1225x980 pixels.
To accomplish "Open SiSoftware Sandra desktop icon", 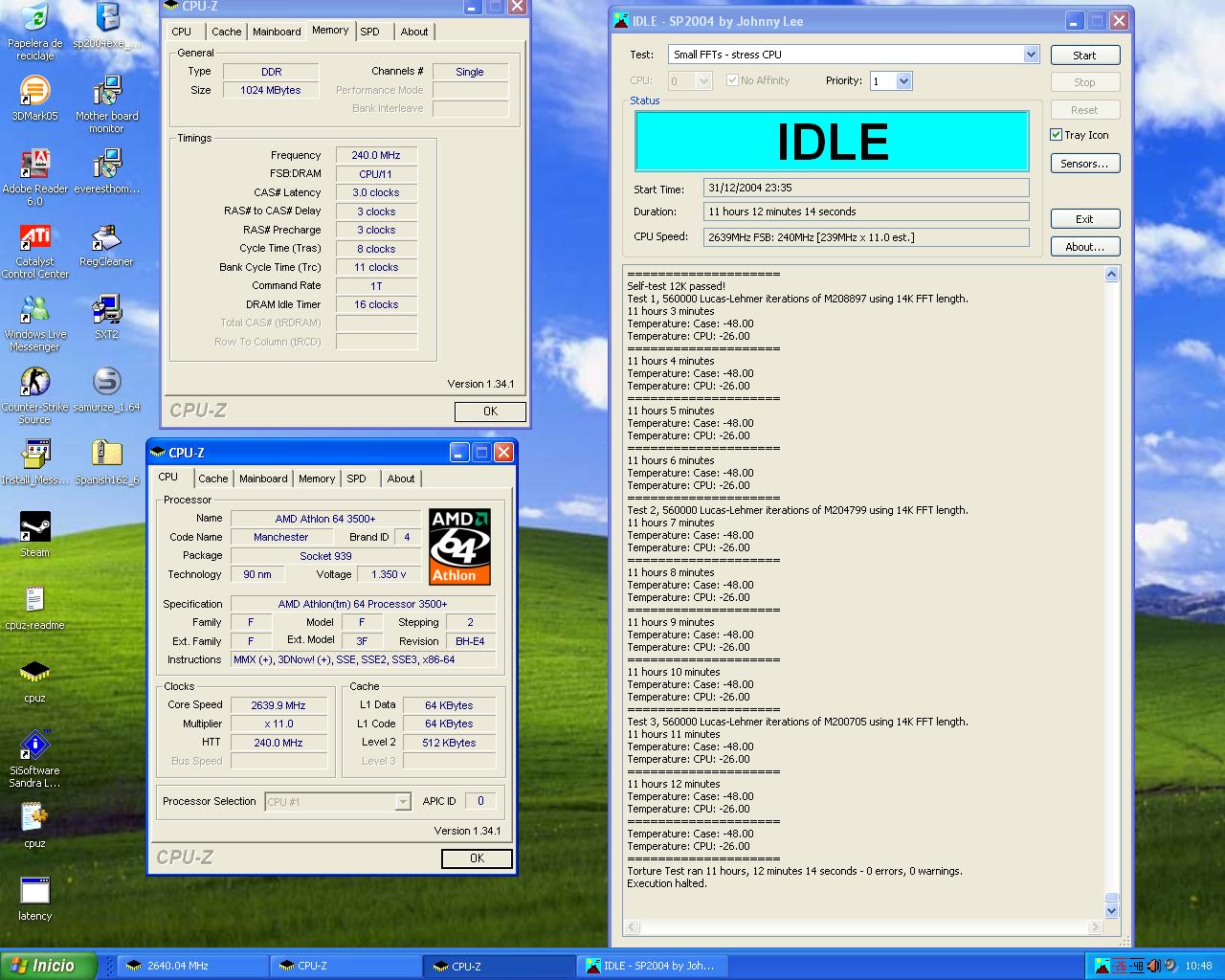I will click(34, 746).
